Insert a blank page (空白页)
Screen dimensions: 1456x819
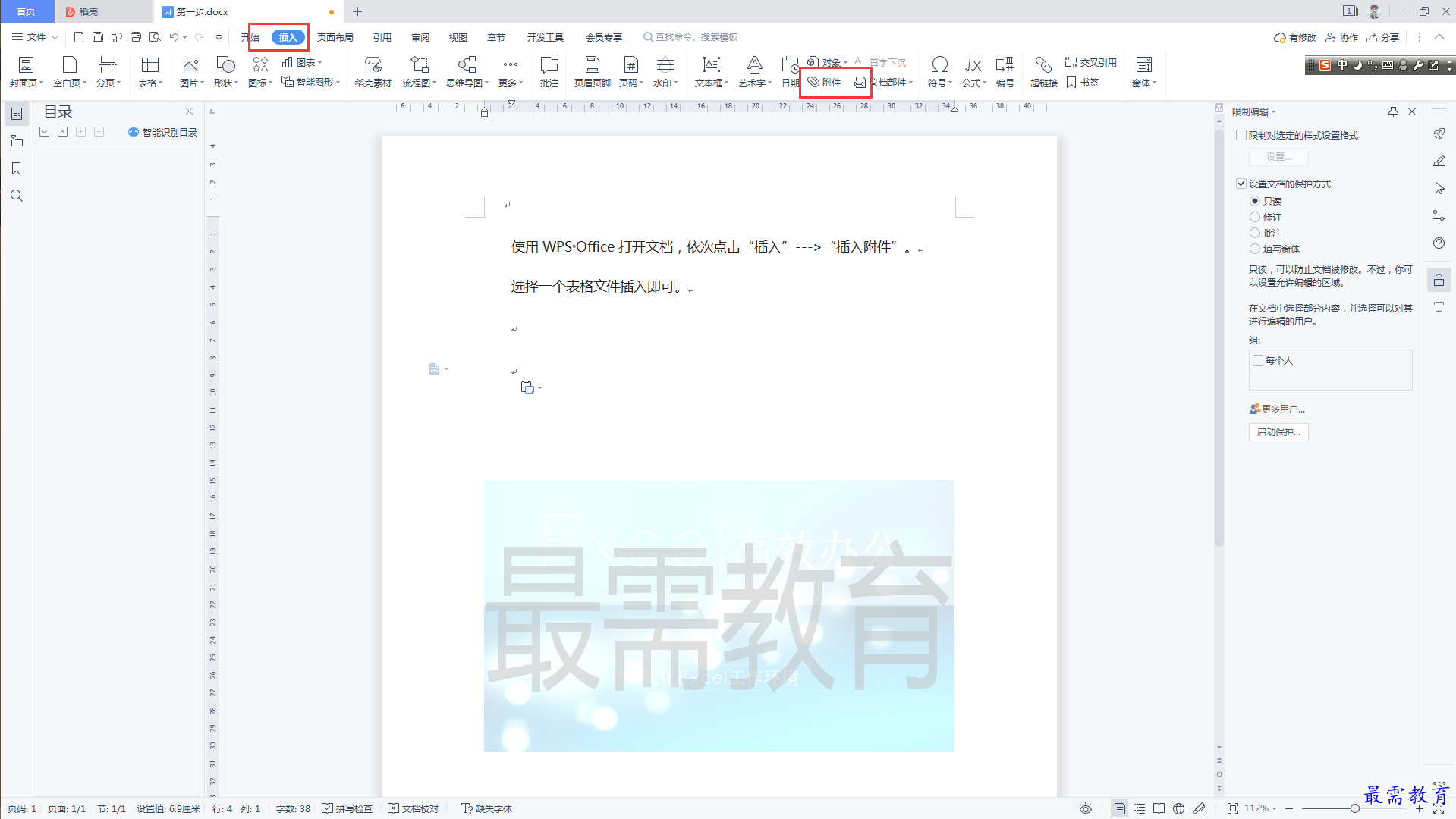[x=69, y=72]
